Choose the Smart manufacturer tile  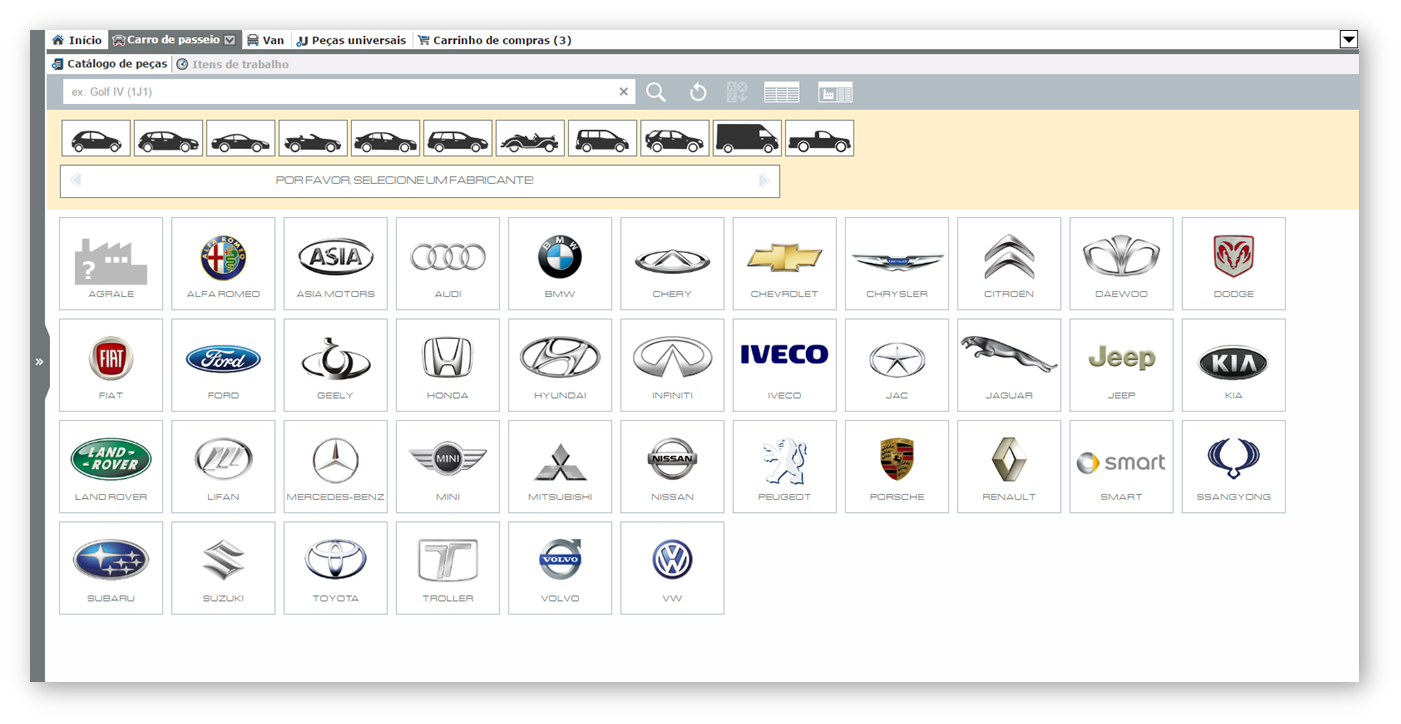pos(1121,466)
